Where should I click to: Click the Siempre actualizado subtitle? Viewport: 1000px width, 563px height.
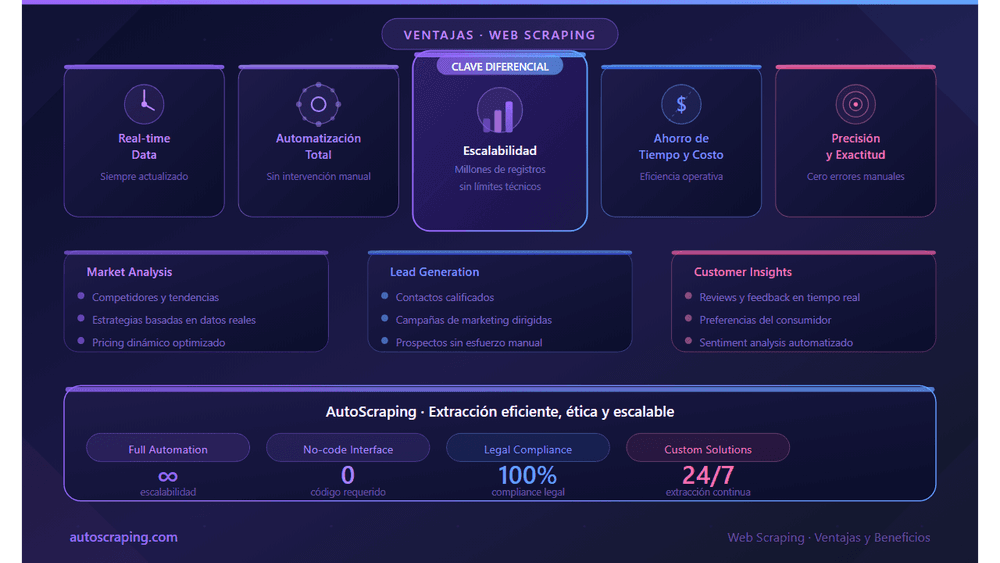(x=144, y=177)
